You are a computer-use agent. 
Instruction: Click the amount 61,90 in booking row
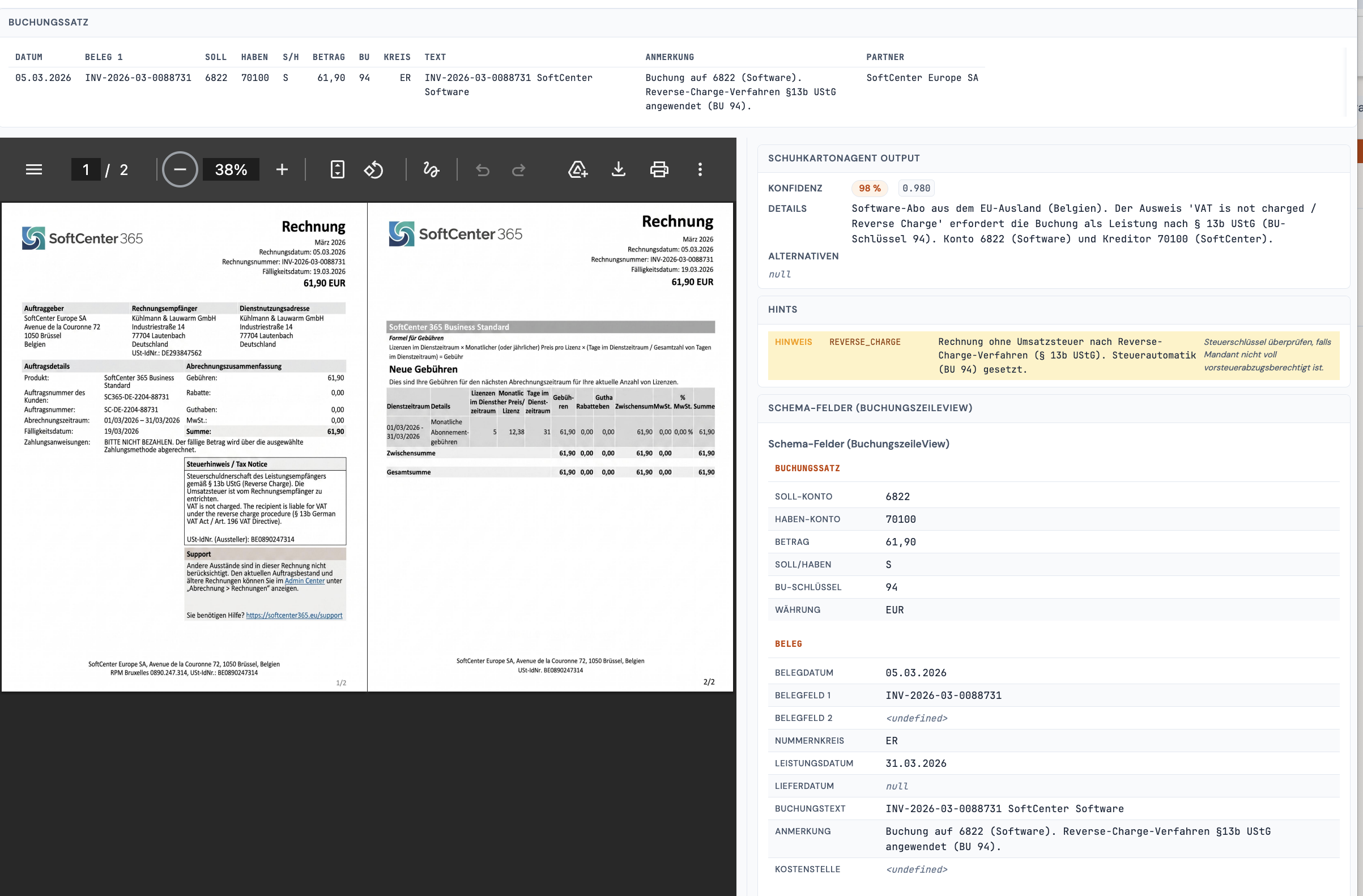[331, 78]
